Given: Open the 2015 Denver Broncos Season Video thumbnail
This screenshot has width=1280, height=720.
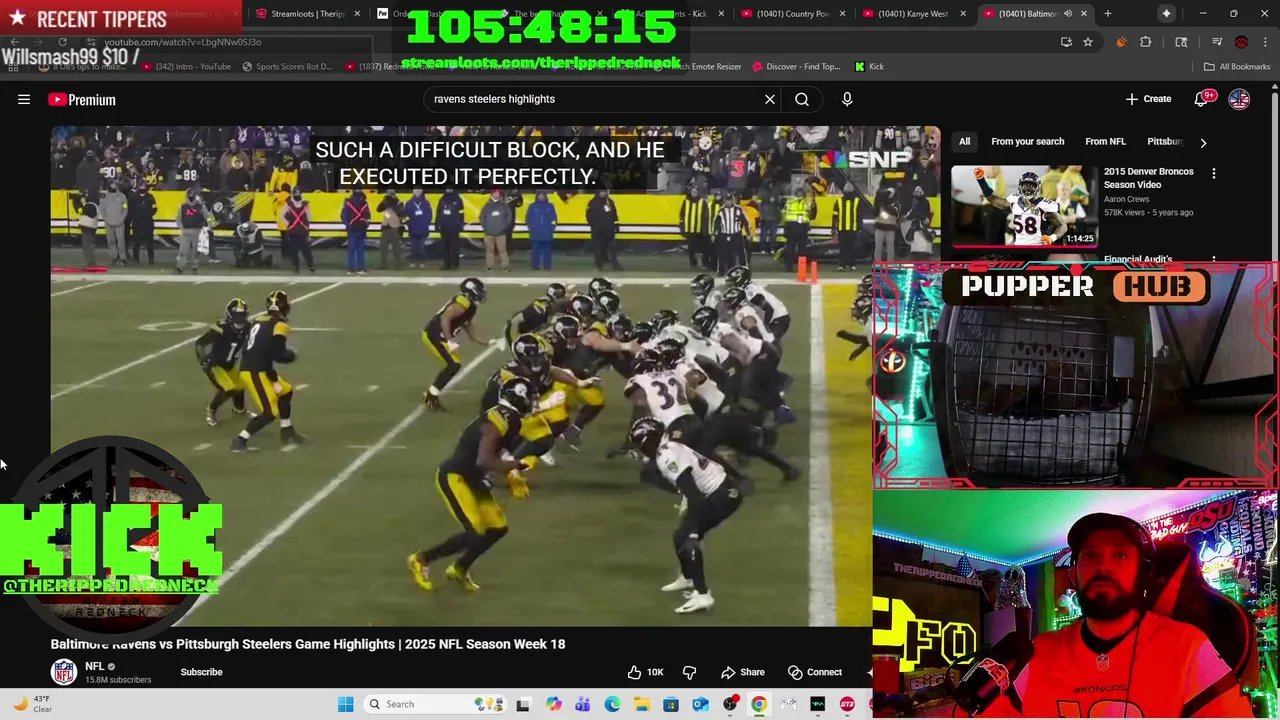Looking at the screenshot, I should pyautogui.click(x=1024, y=205).
